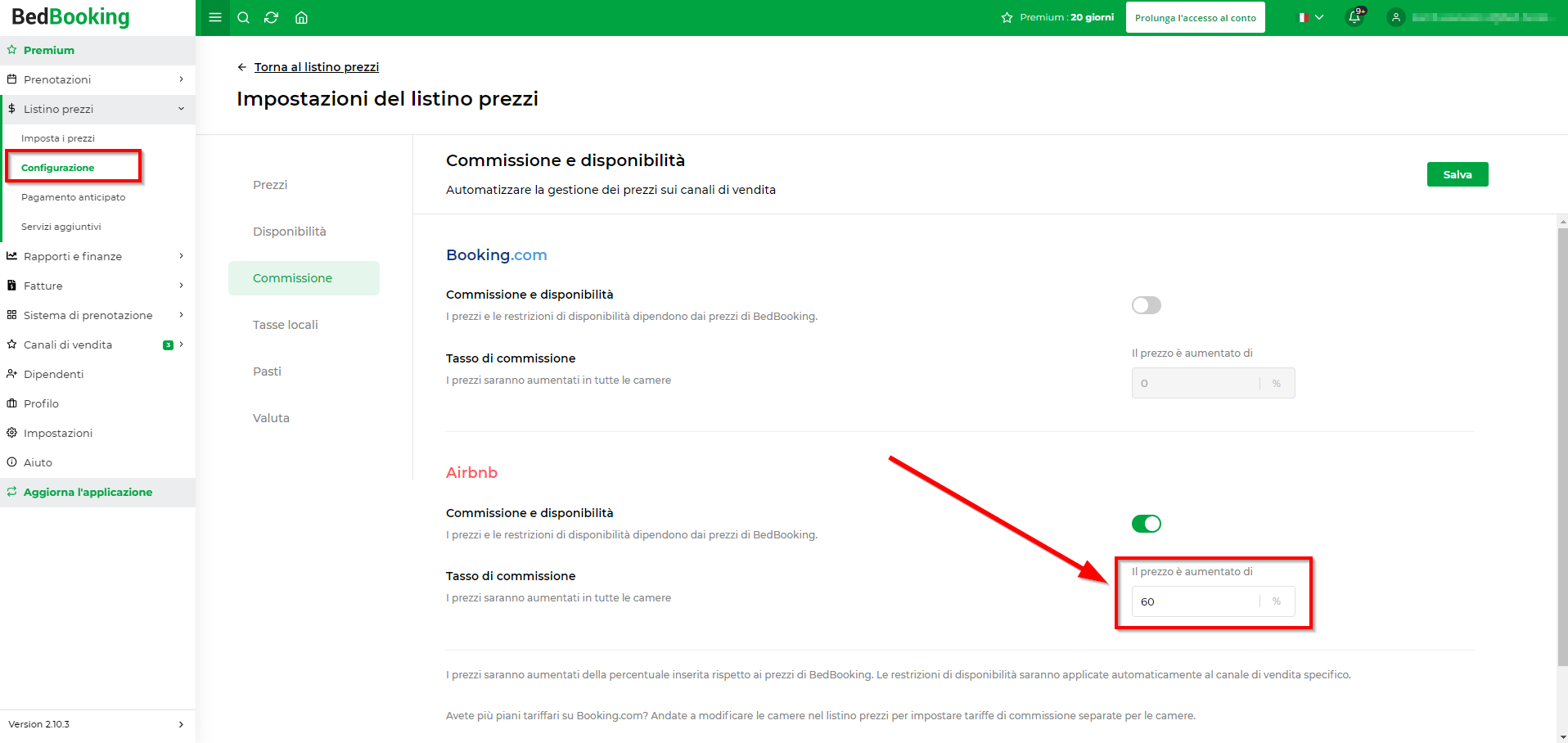Click the Salva button
Screen dimensions: 1568x743
pyautogui.click(x=1458, y=174)
